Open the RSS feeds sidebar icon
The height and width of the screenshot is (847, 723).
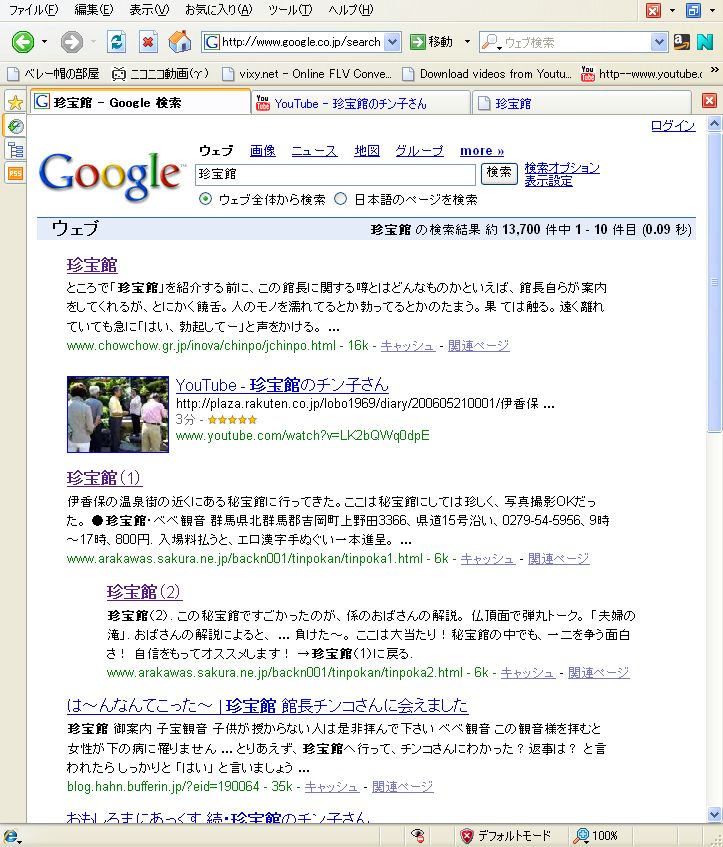[15, 173]
